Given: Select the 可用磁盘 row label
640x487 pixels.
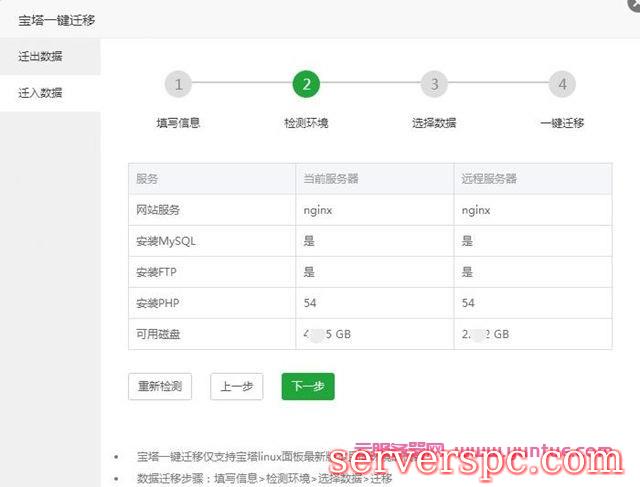Looking at the screenshot, I should [x=158, y=333].
